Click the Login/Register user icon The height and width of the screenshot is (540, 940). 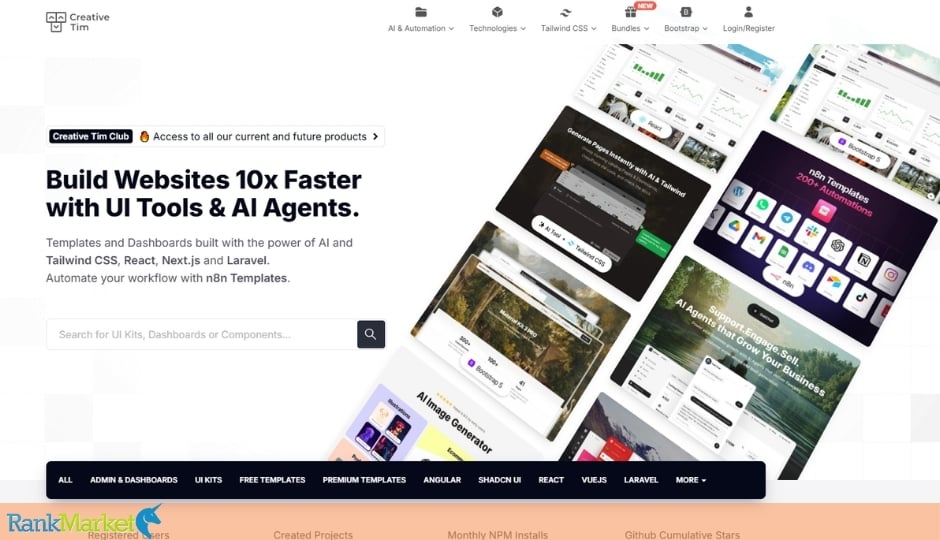(748, 12)
